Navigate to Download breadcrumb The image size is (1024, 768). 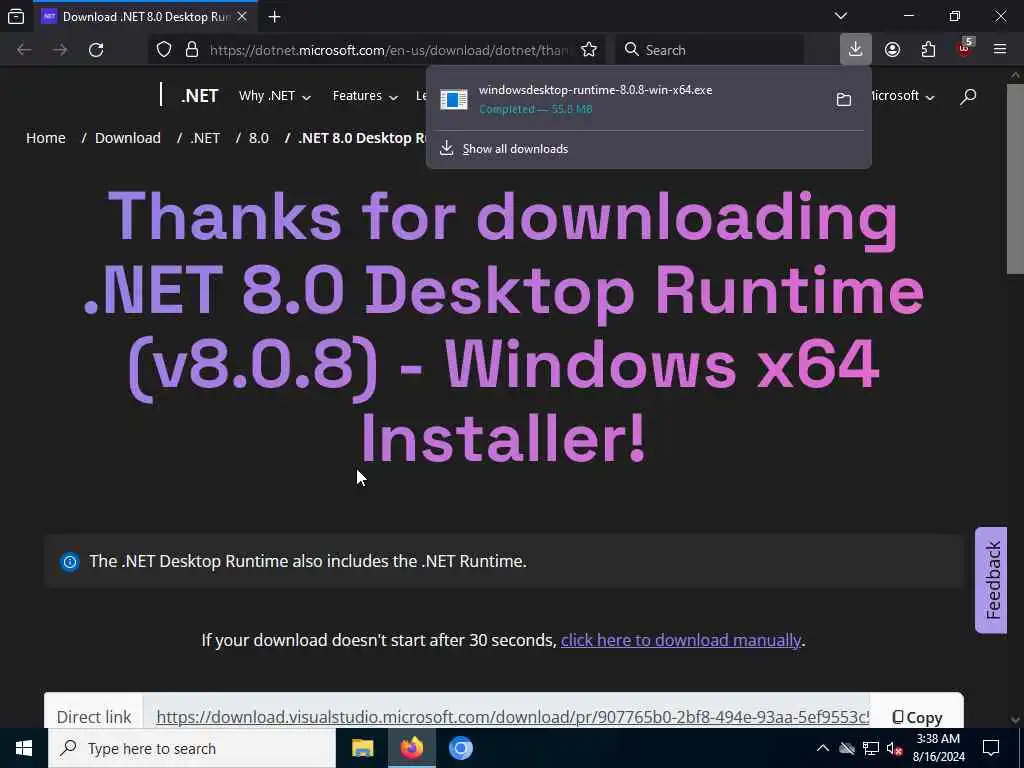click(x=127, y=138)
